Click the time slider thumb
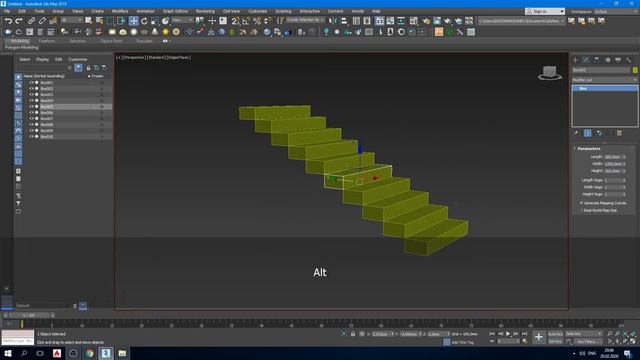Image resolution: width=640 pixels, height=360 pixels. coord(29,316)
